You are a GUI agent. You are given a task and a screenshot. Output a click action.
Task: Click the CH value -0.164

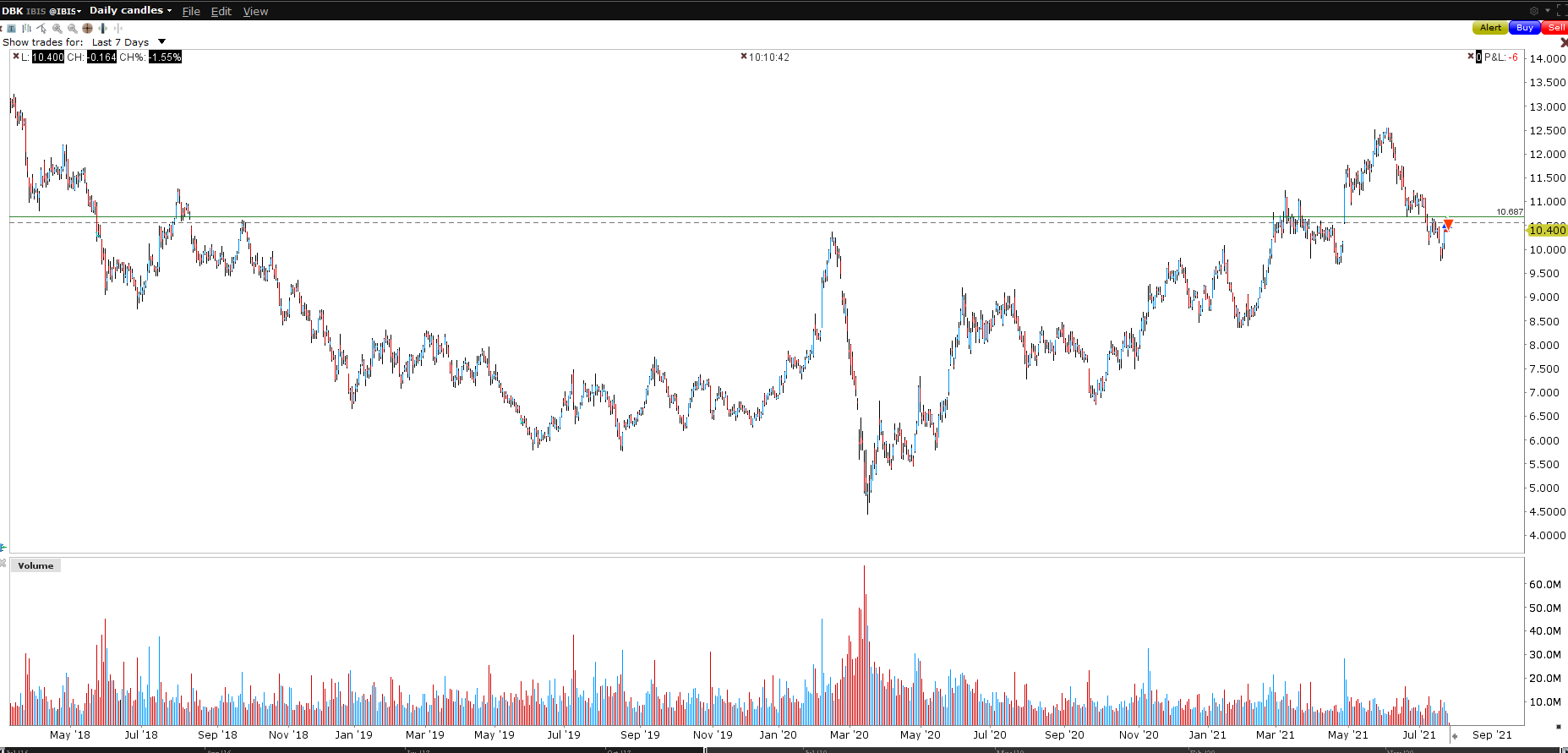[101, 57]
